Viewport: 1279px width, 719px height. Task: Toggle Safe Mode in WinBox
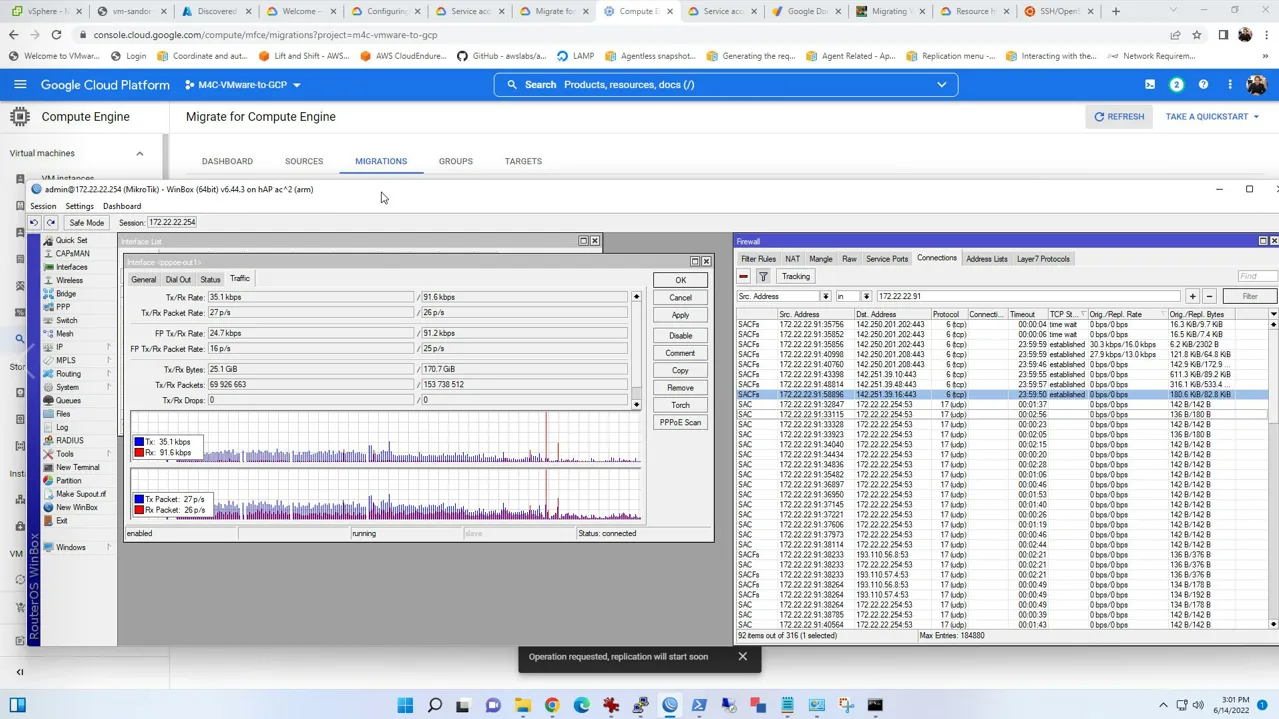(86, 223)
